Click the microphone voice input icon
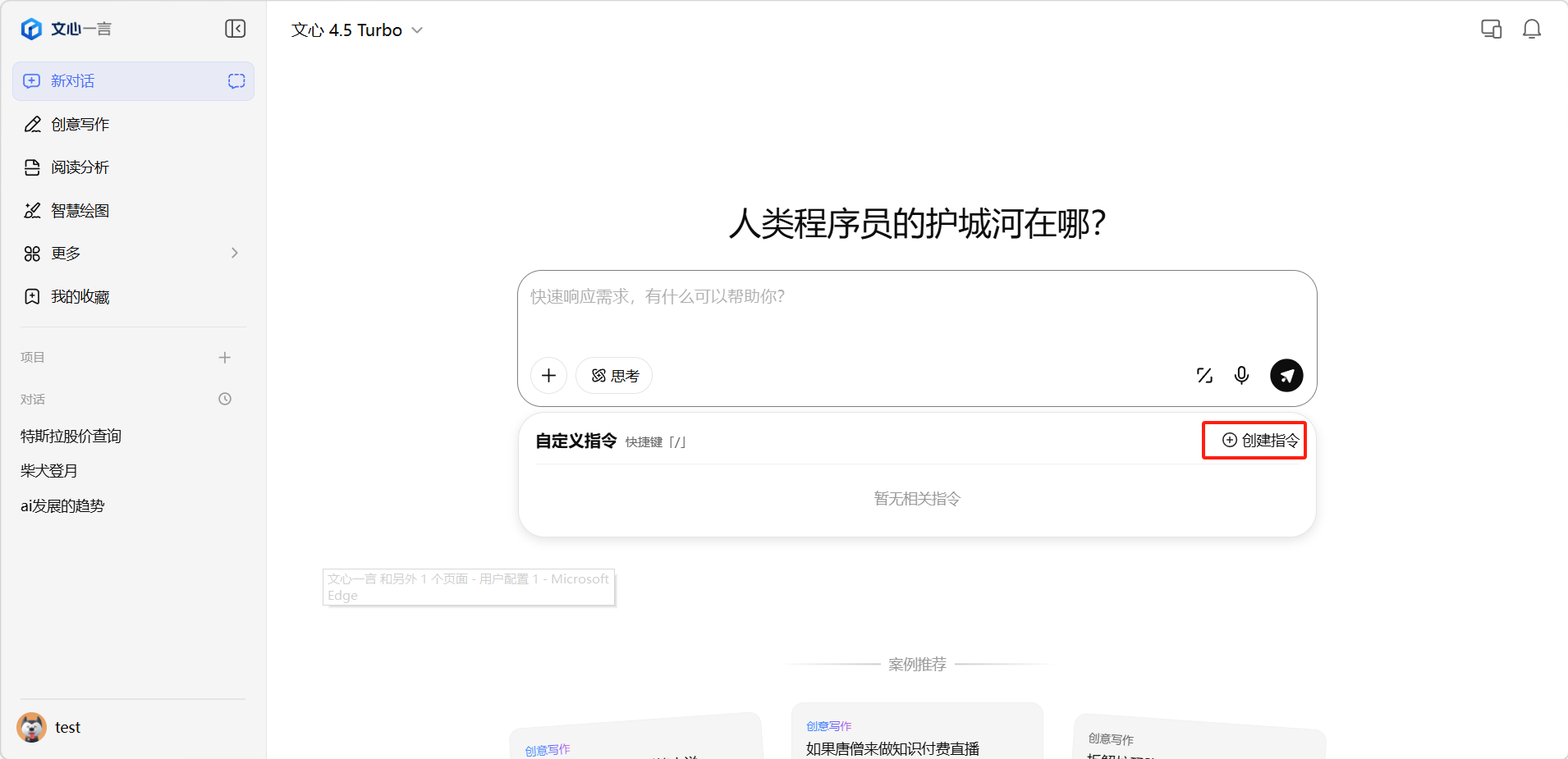1568x759 pixels. pyautogui.click(x=1241, y=376)
